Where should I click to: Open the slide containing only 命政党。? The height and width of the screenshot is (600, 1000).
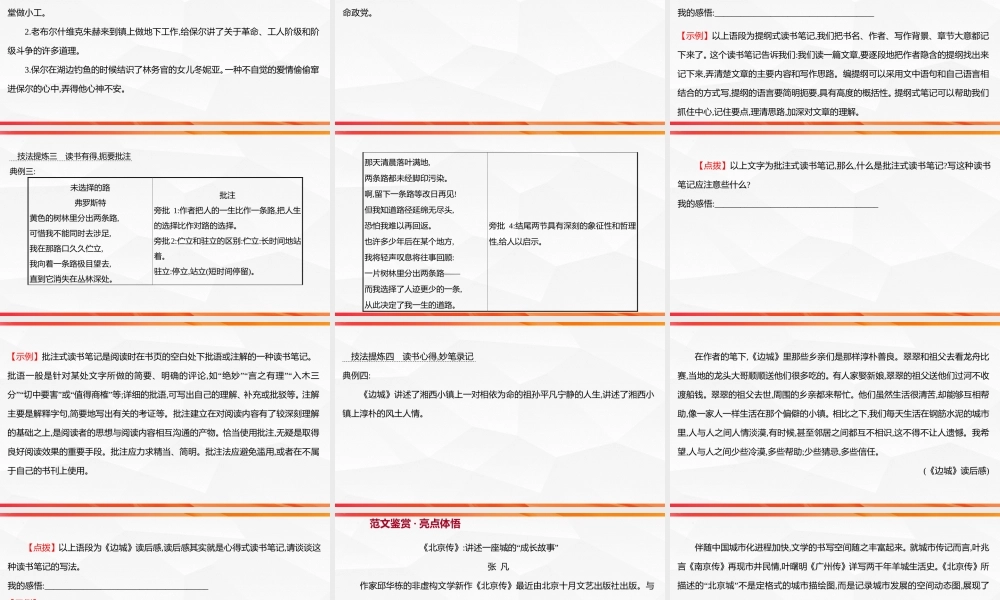tap(499, 61)
